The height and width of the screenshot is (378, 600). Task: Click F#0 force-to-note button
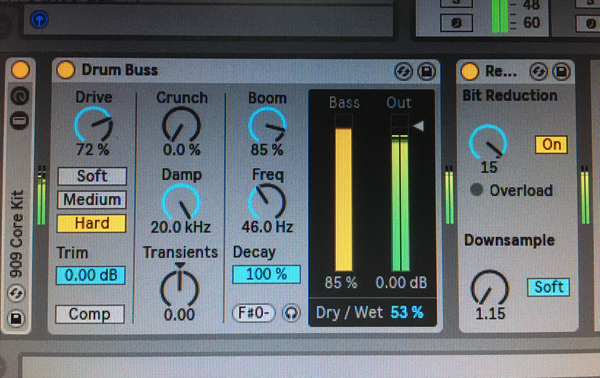254,313
